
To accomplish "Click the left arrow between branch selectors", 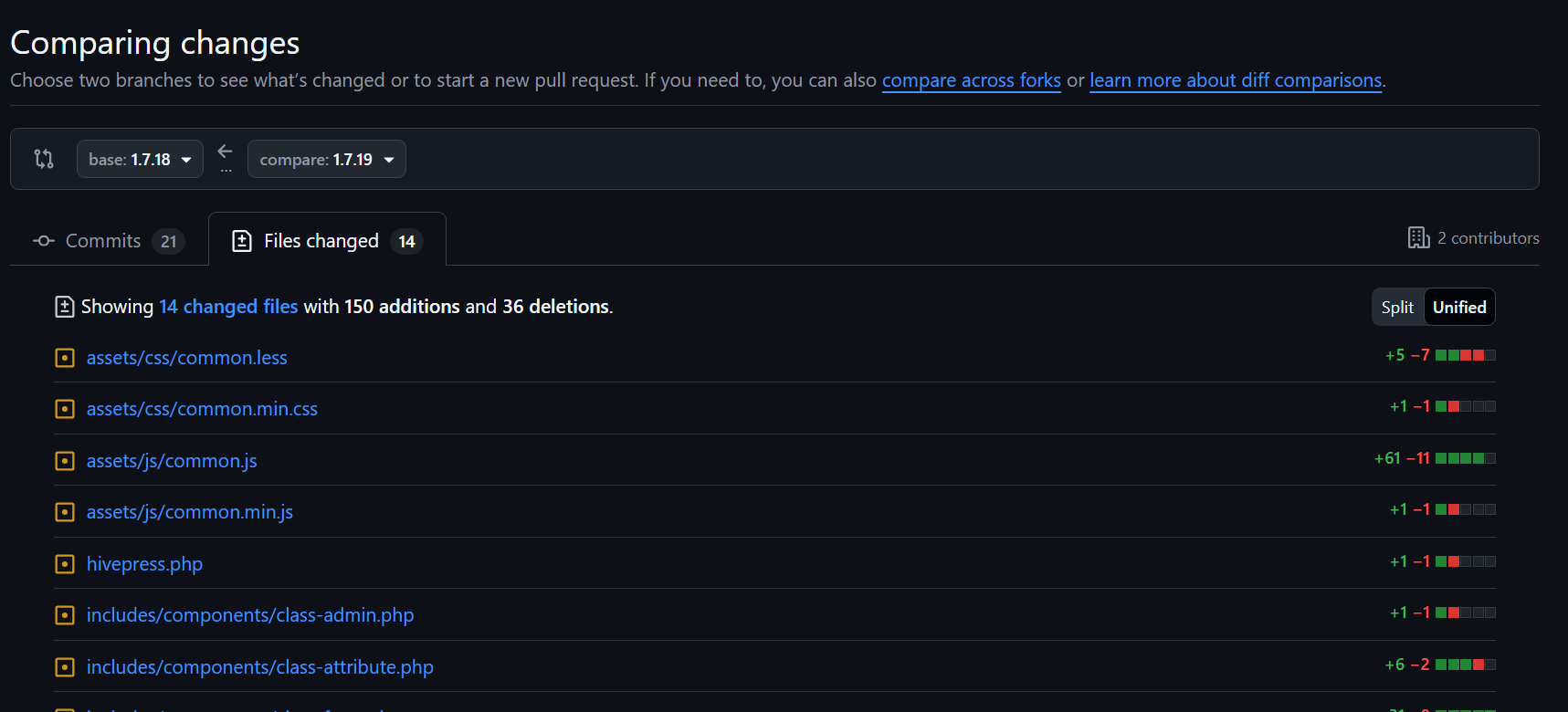I will pos(226,152).
